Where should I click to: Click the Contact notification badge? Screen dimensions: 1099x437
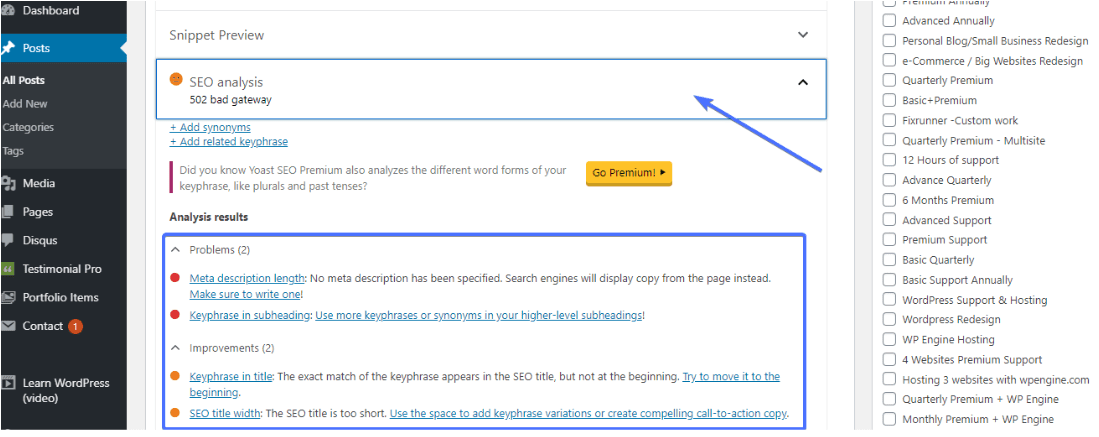[x=76, y=326]
